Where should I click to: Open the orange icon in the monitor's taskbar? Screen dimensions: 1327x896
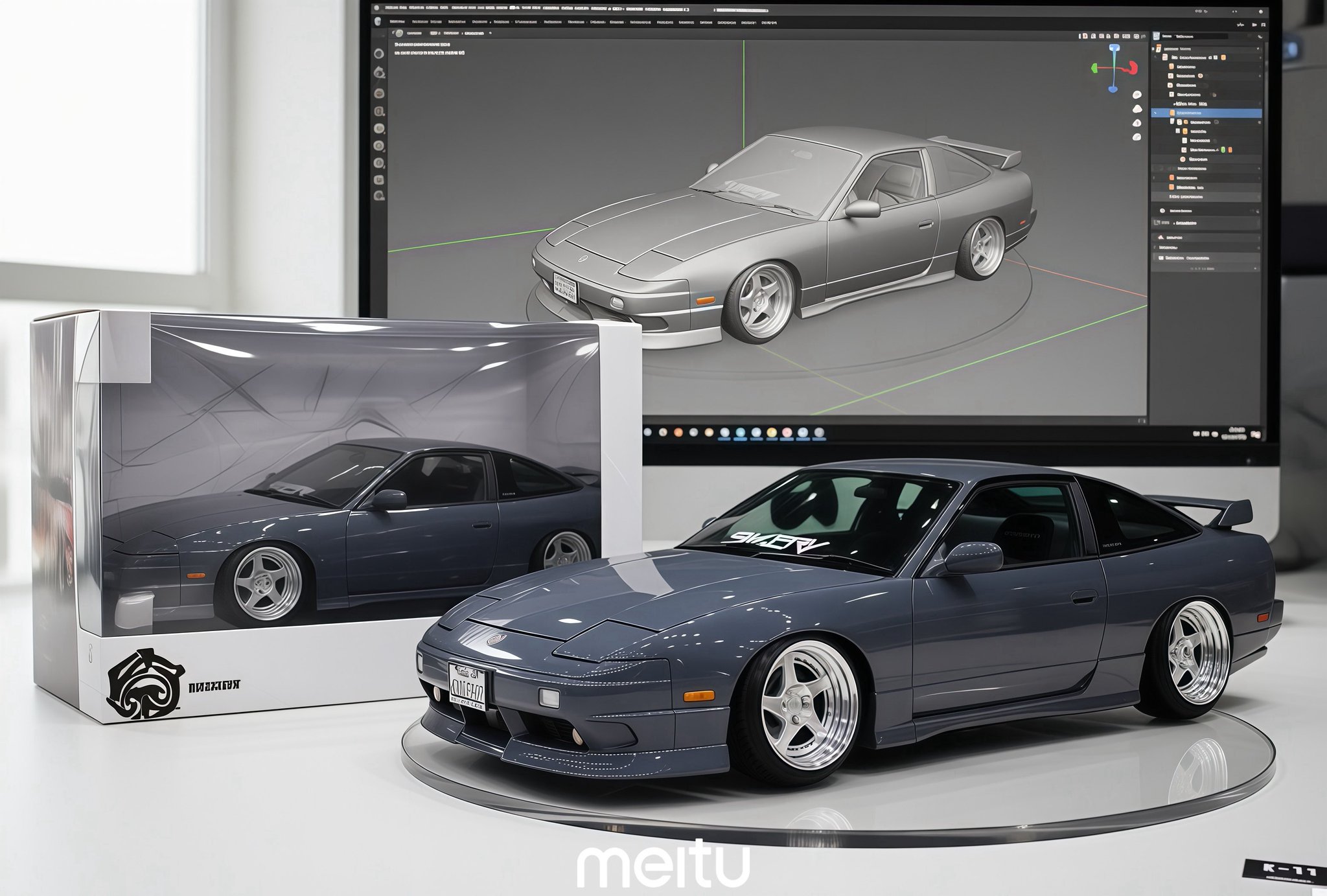click(x=678, y=432)
